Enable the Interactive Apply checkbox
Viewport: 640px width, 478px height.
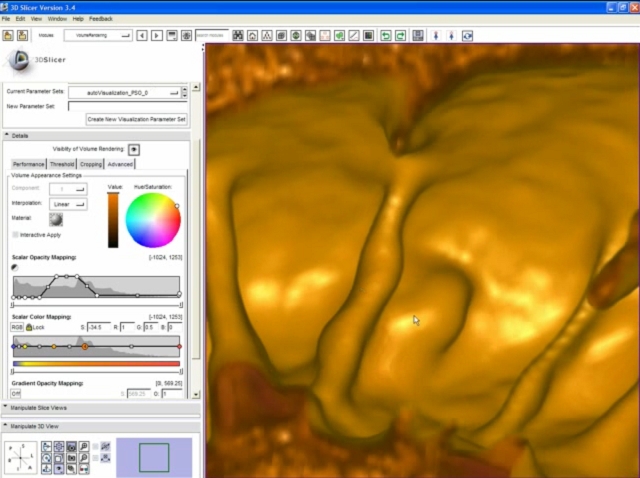(x=15, y=235)
